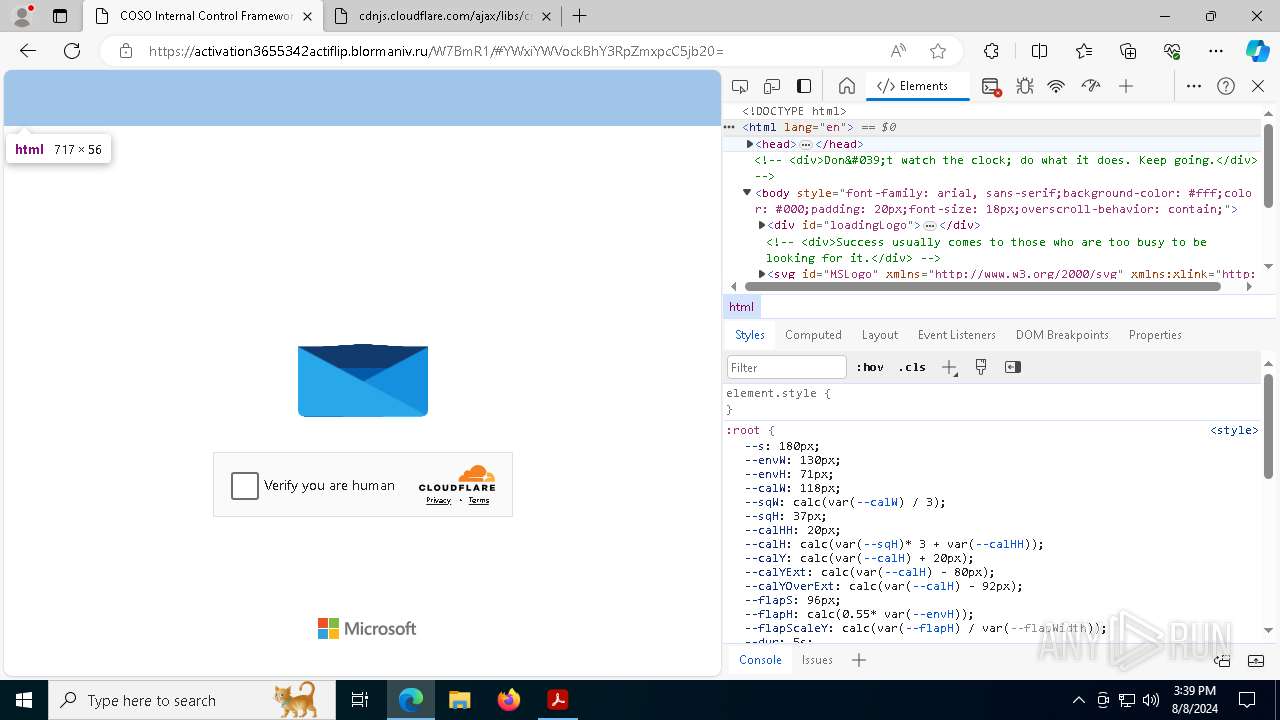Open the <style> source link
The height and width of the screenshot is (720, 1280).
(x=1234, y=430)
